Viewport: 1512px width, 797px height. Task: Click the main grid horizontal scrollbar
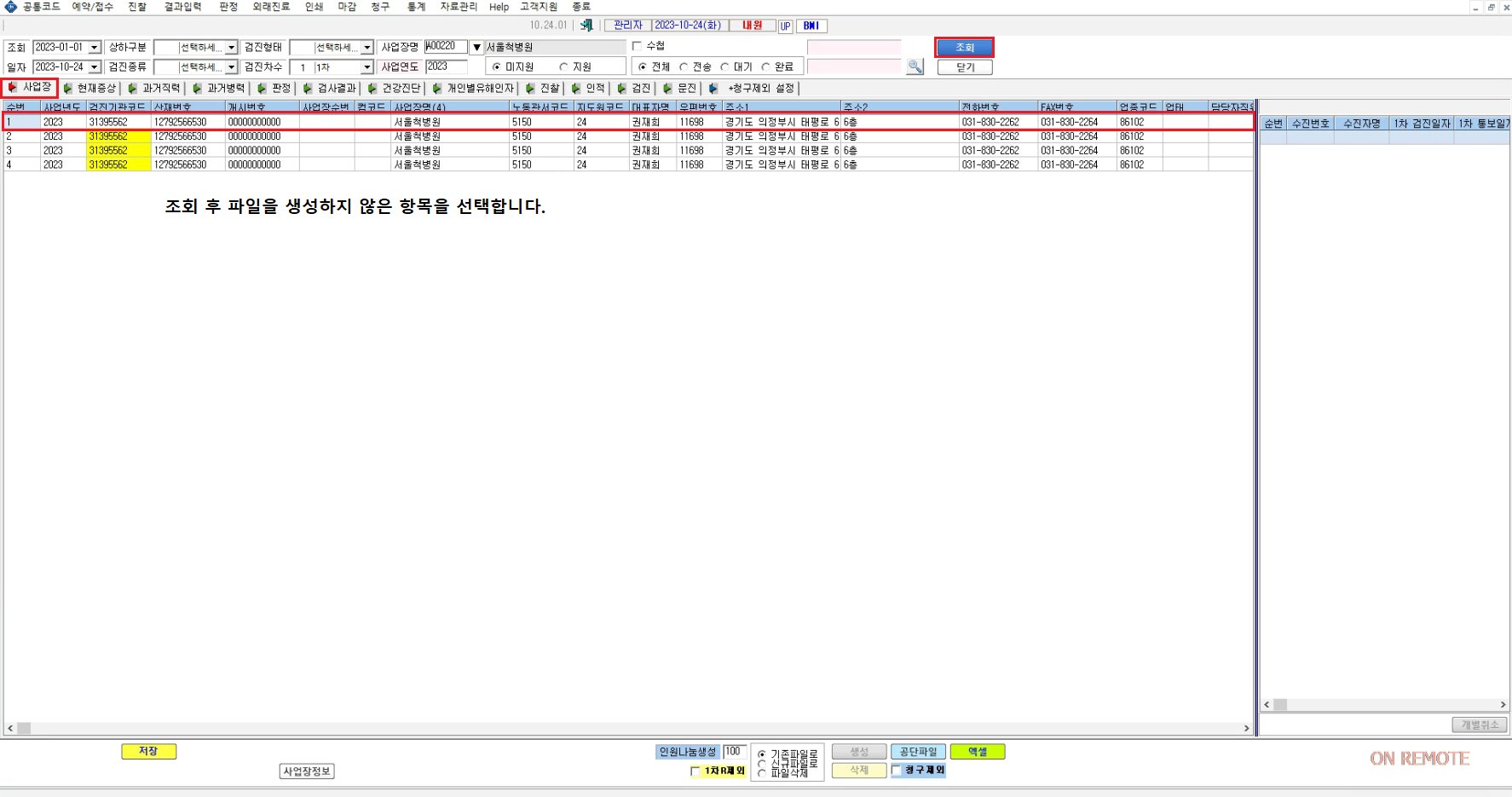[628, 728]
